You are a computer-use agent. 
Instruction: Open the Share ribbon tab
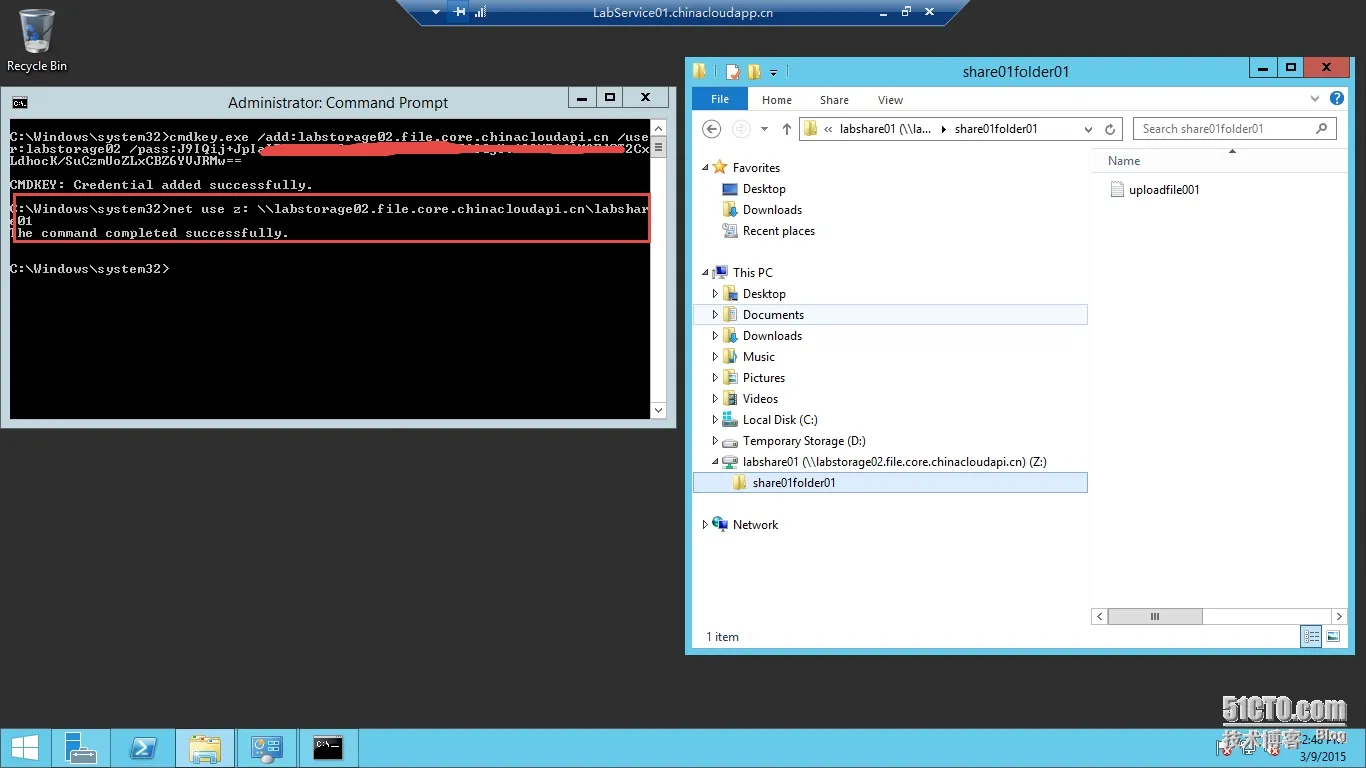tap(834, 100)
